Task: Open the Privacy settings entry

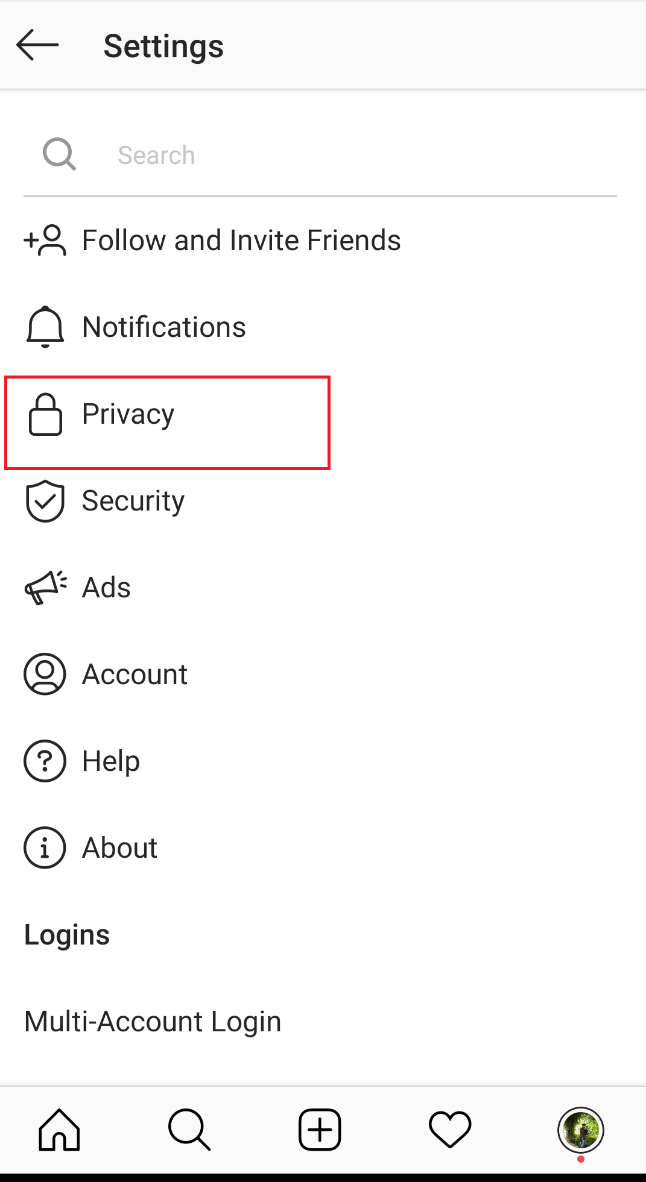Action: (x=128, y=413)
